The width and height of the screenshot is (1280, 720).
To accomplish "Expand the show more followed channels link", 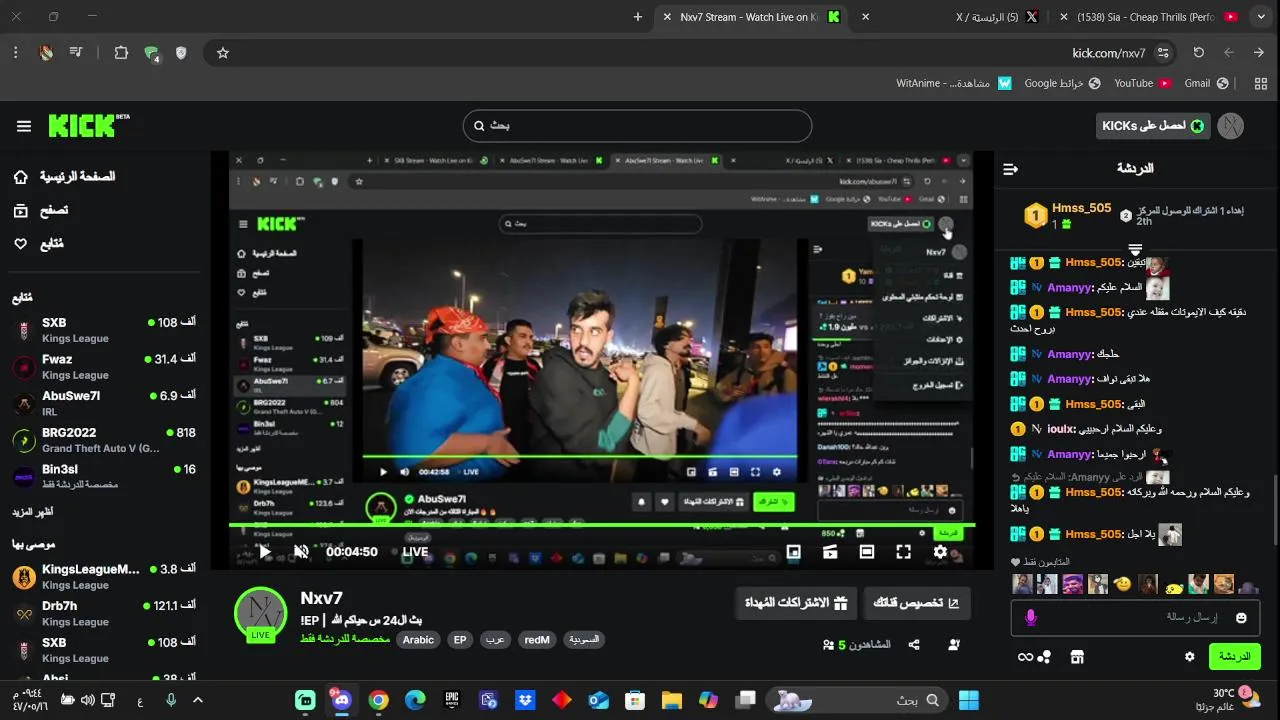I will (x=33, y=512).
